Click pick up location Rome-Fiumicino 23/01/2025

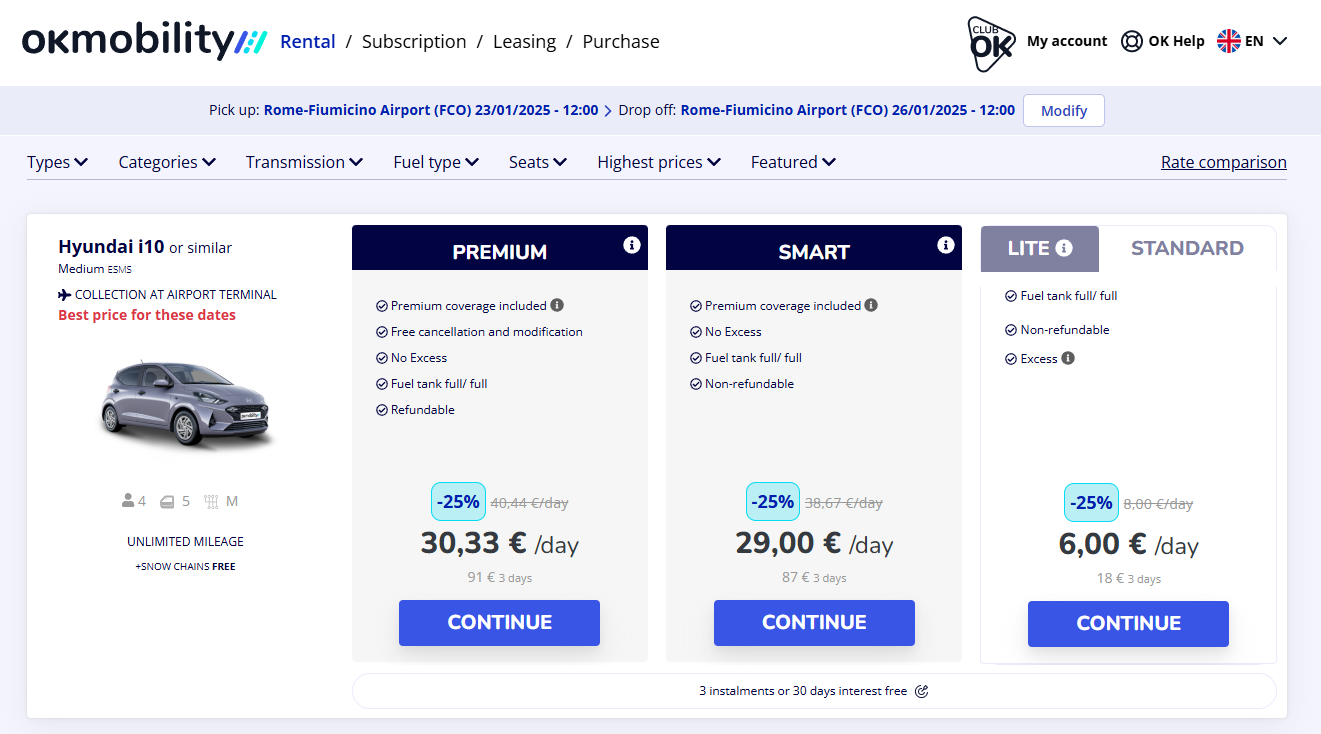click(431, 111)
